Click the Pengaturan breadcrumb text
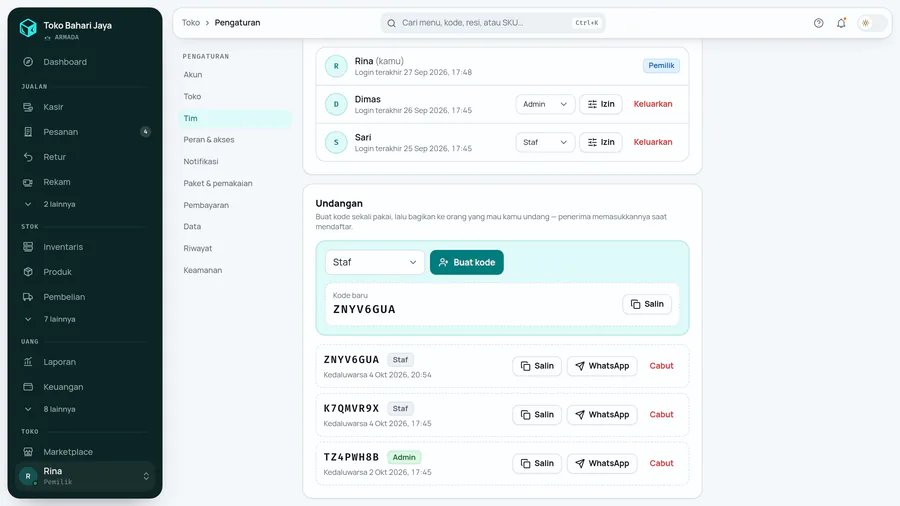900x506 pixels. click(237, 23)
